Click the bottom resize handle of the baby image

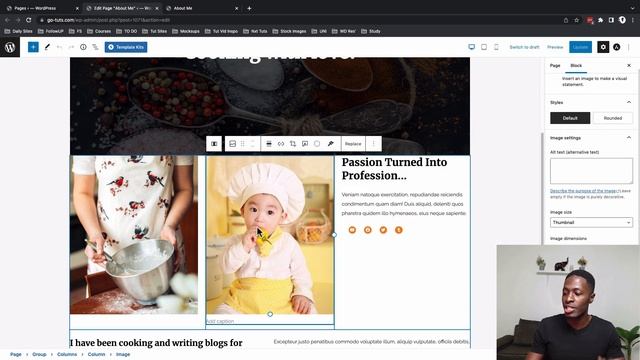coord(270,314)
